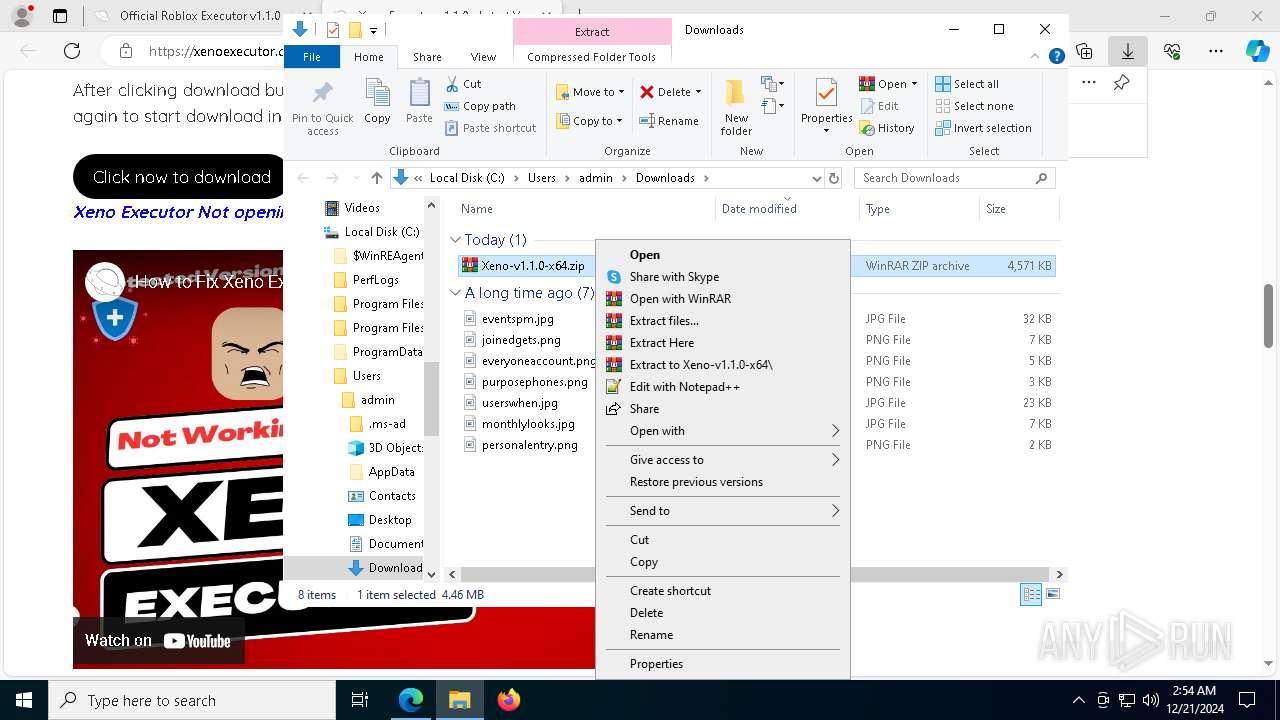Open the Edge profile avatar icon
Image resolution: width=1280 pixels, height=720 pixels.
click(x=22, y=16)
